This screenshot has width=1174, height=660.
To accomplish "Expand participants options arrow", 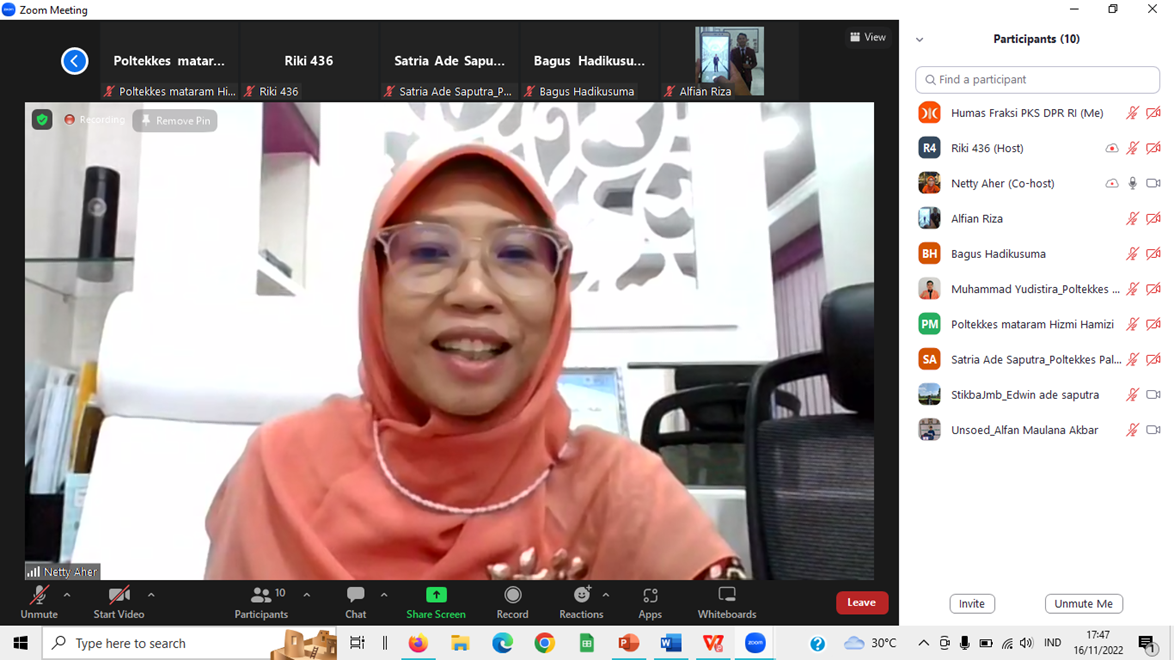I will click(307, 595).
